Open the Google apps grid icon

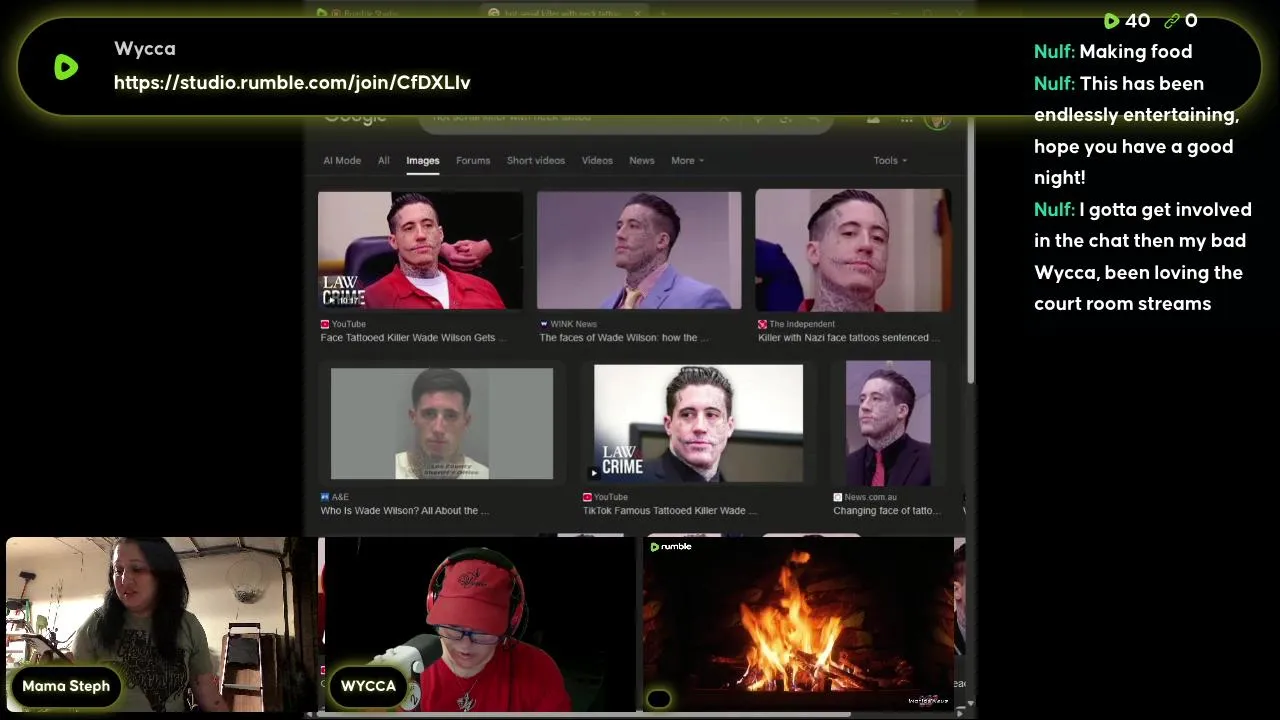pos(906,120)
